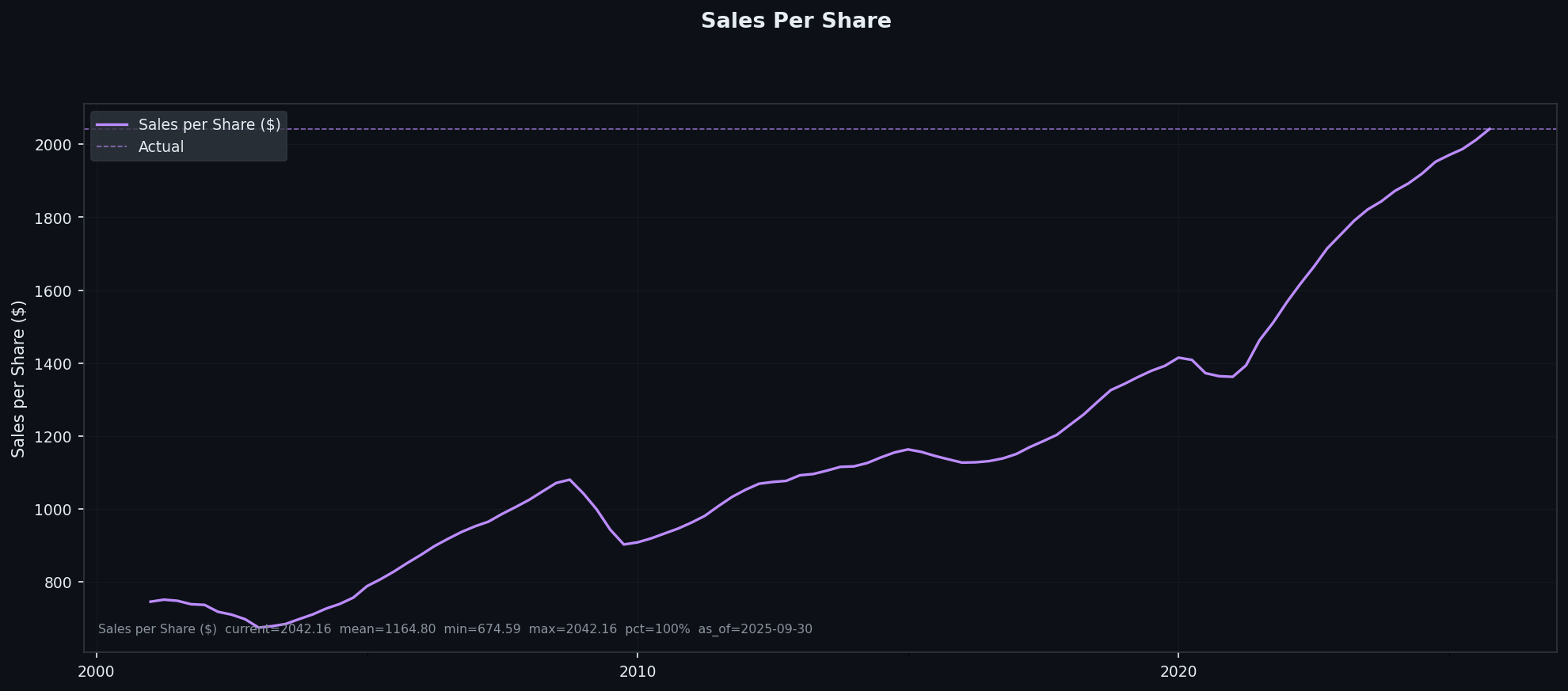Click the final endpoint of the purple line
Screen dimensions: 1568x691
(1490, 129)
